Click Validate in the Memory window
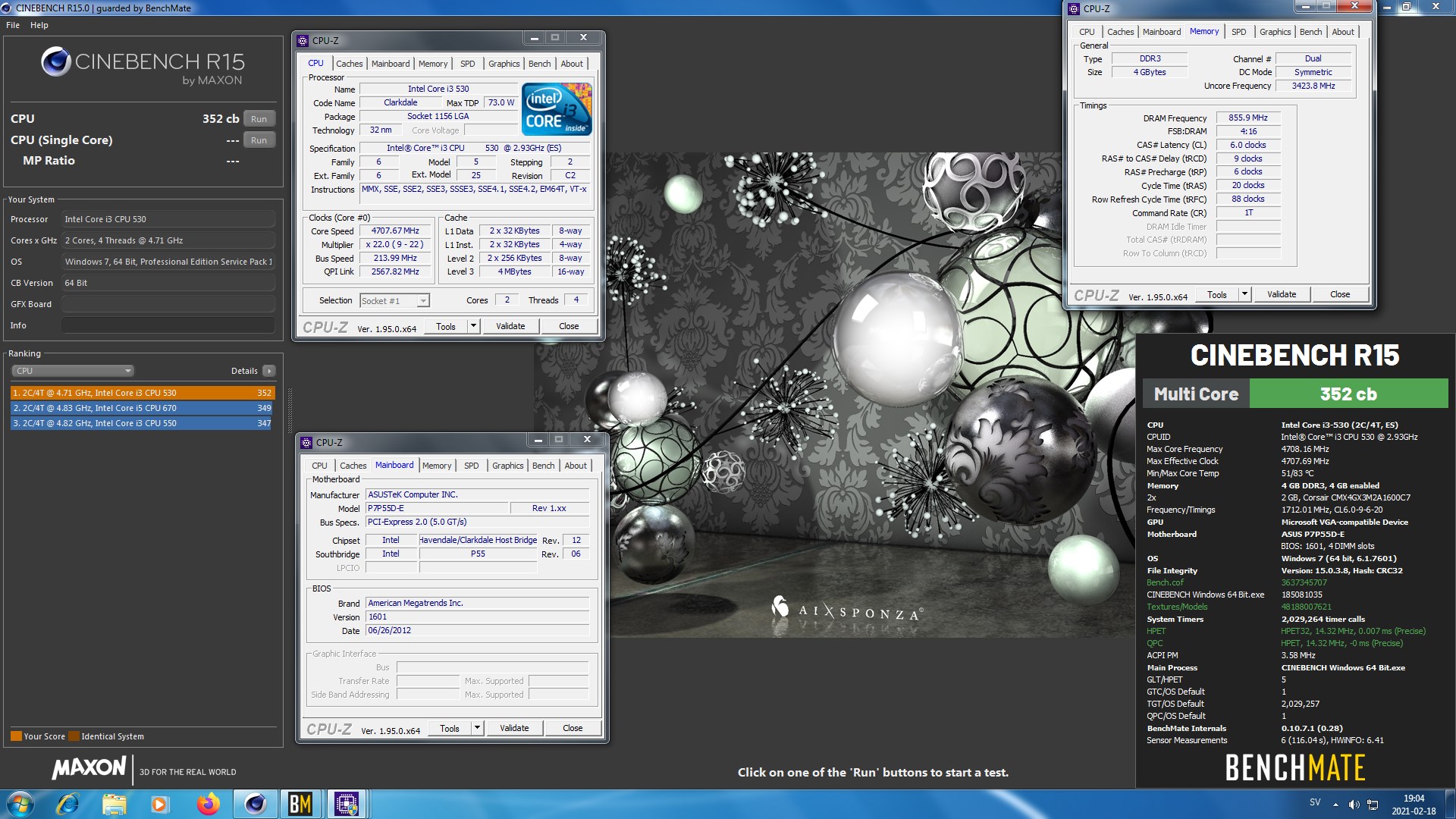The width and height of the screenshot is (1456, 819). pos(1282,294)
